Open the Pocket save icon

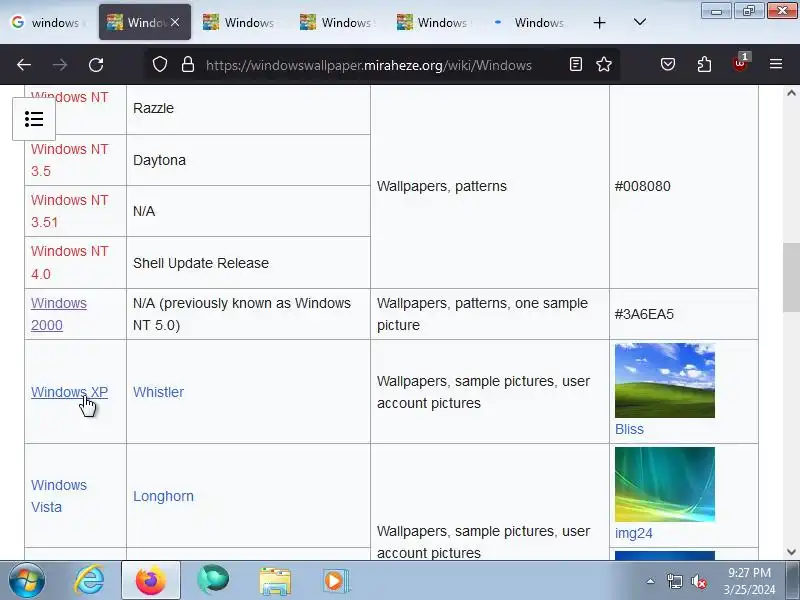668,64
